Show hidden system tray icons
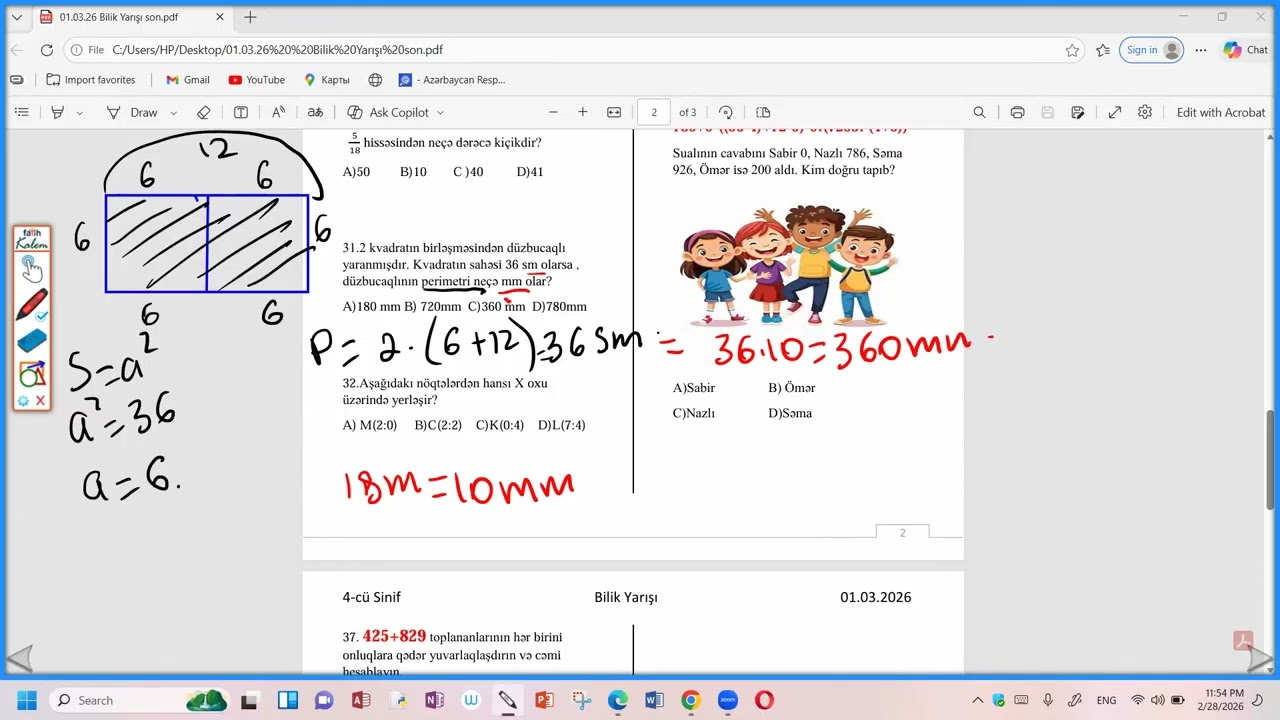The height and width of the screenshot is (720, 1280). 977,700
